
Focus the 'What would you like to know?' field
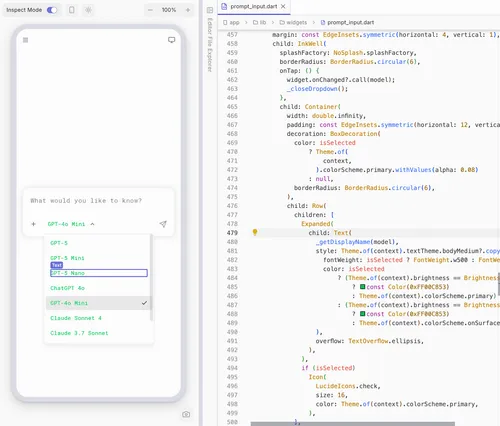tap(98, 201)
